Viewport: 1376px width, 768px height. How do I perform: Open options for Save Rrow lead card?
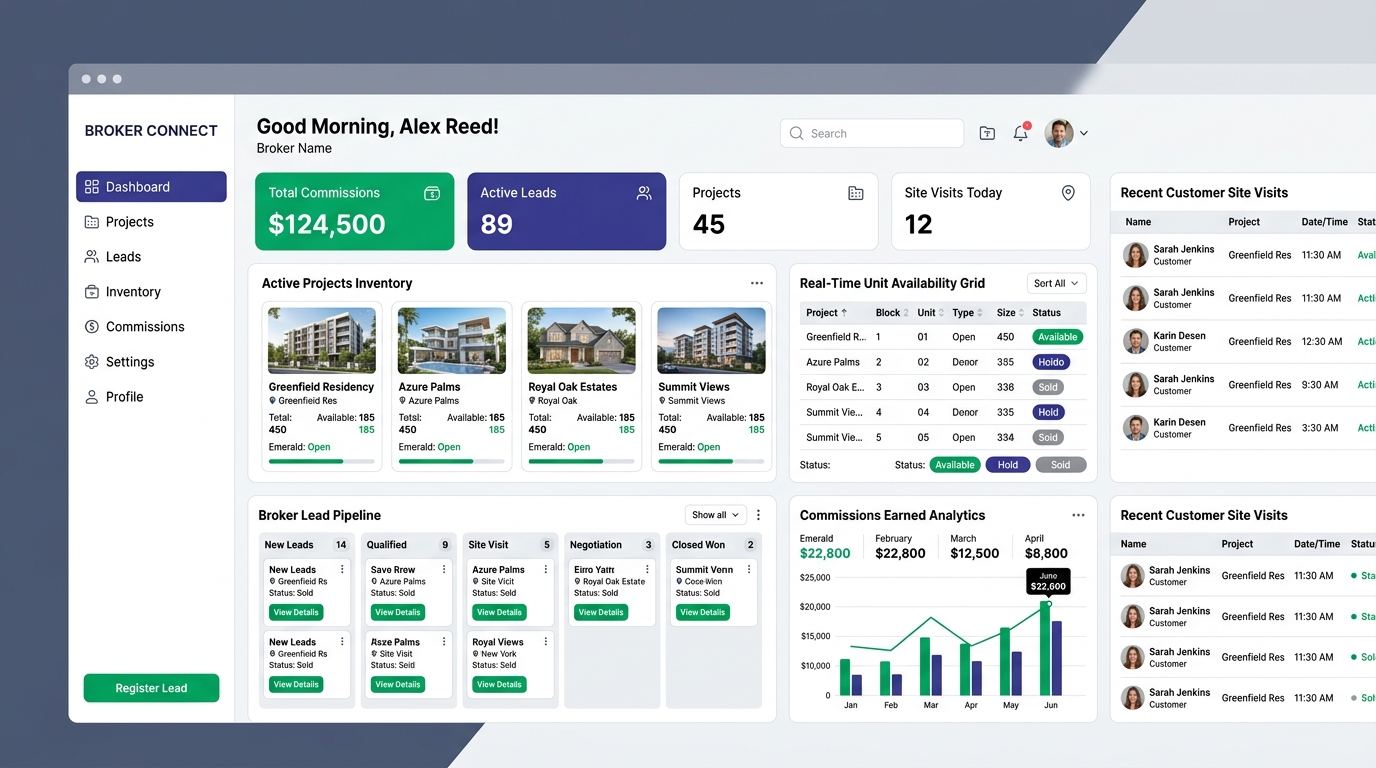(444, 569)
